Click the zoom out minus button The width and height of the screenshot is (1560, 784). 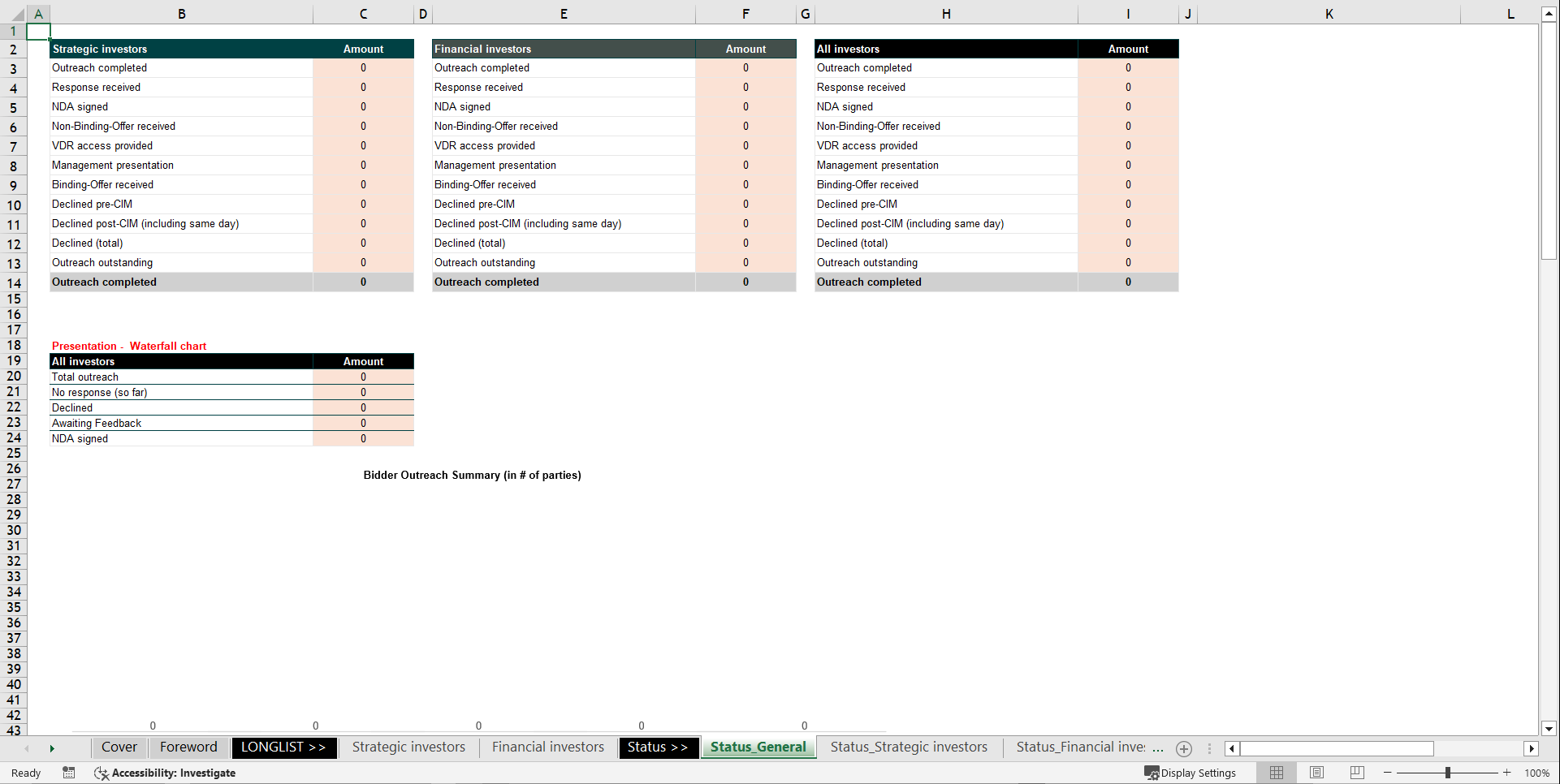tap(1388, 773)
